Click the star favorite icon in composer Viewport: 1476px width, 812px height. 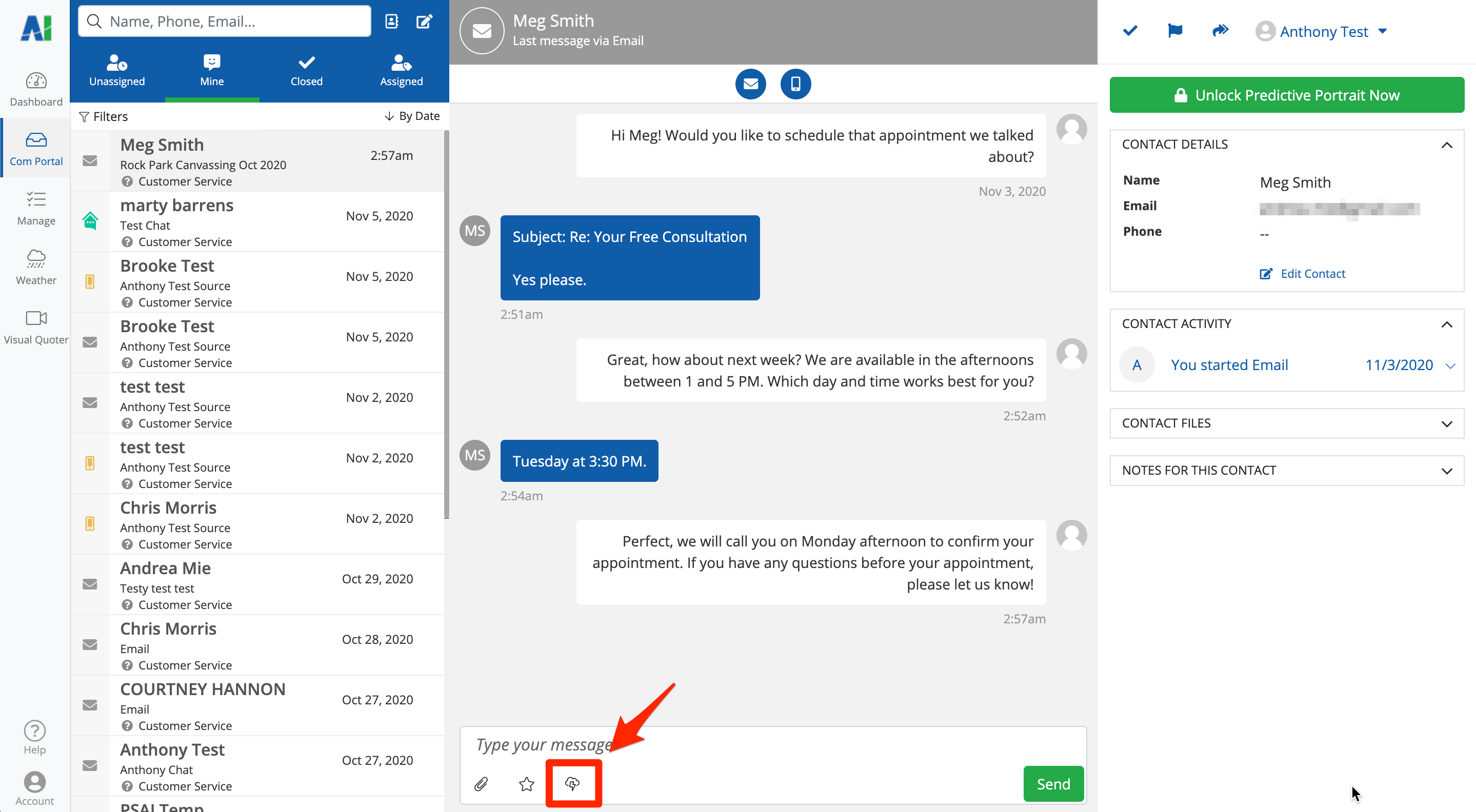click(x=527, y=783)
